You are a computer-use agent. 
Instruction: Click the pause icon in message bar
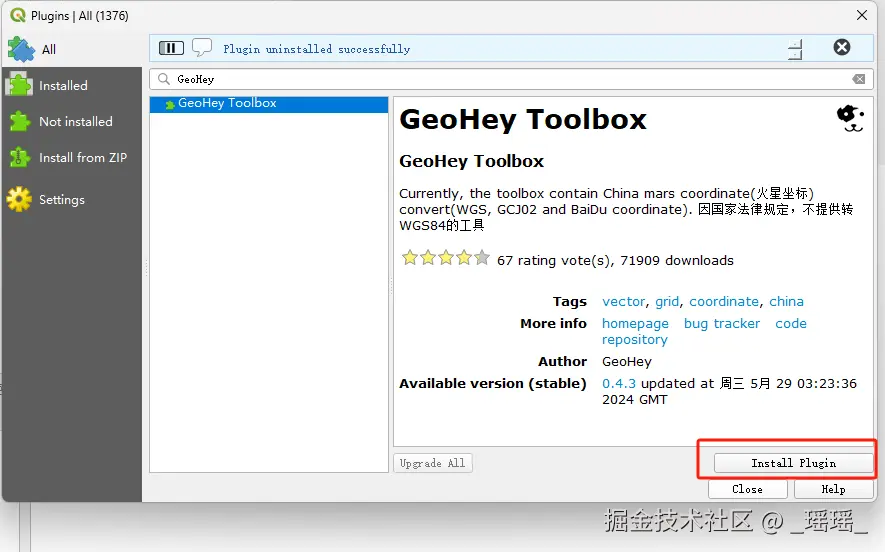click(171, 48)
